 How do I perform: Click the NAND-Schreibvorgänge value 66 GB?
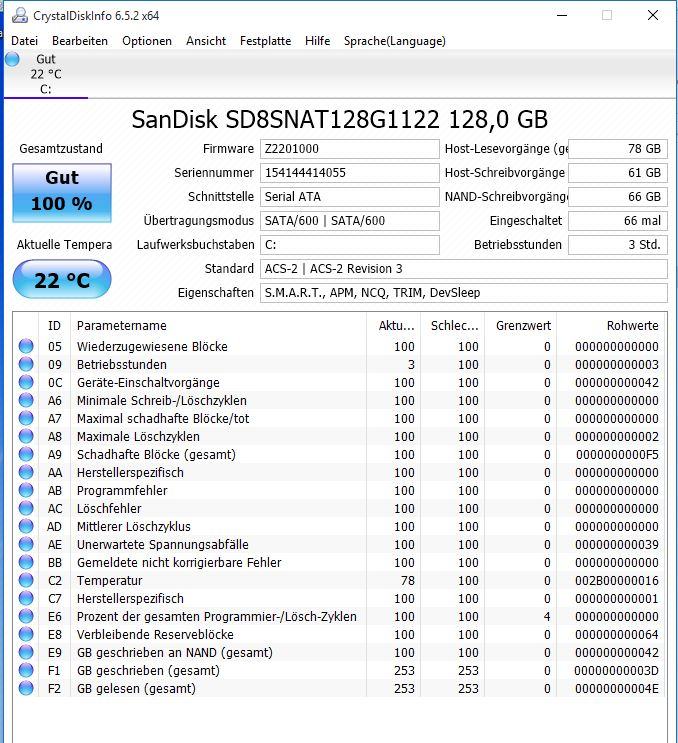618,197
